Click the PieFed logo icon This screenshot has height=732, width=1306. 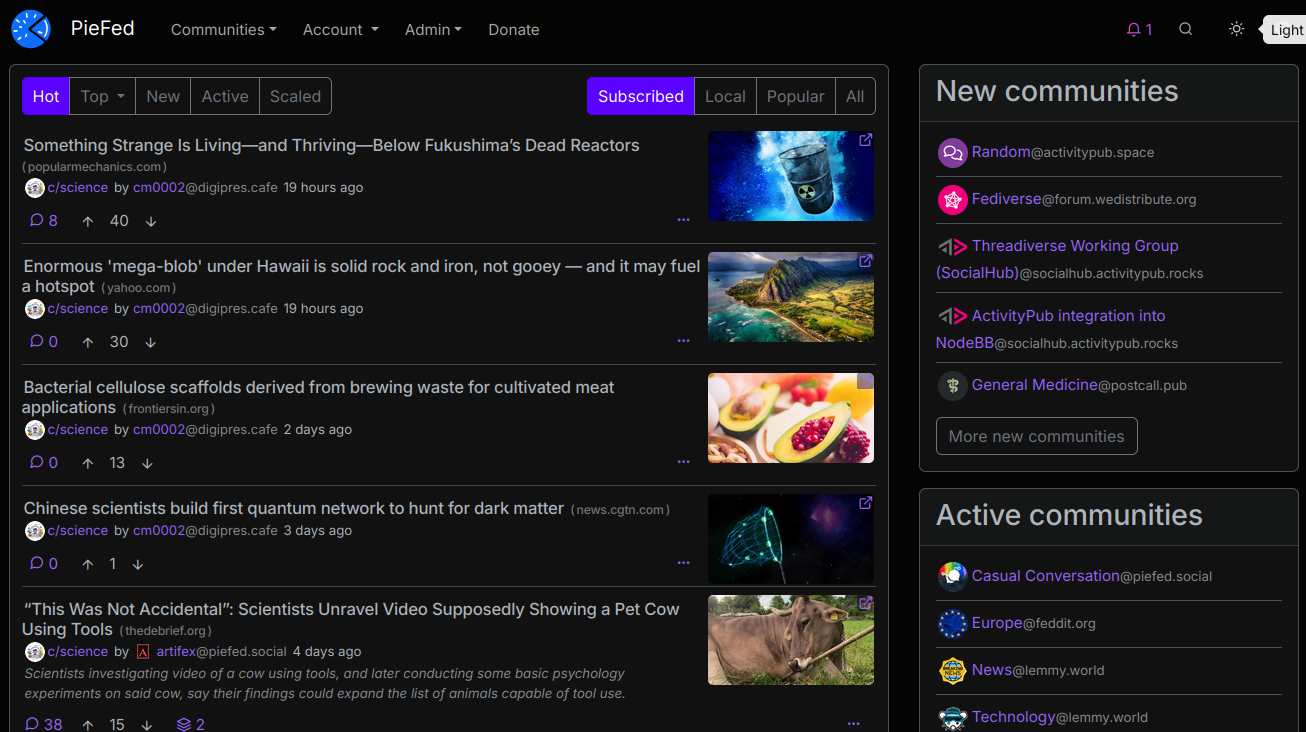pyautogui.click(x=31, y=29)
